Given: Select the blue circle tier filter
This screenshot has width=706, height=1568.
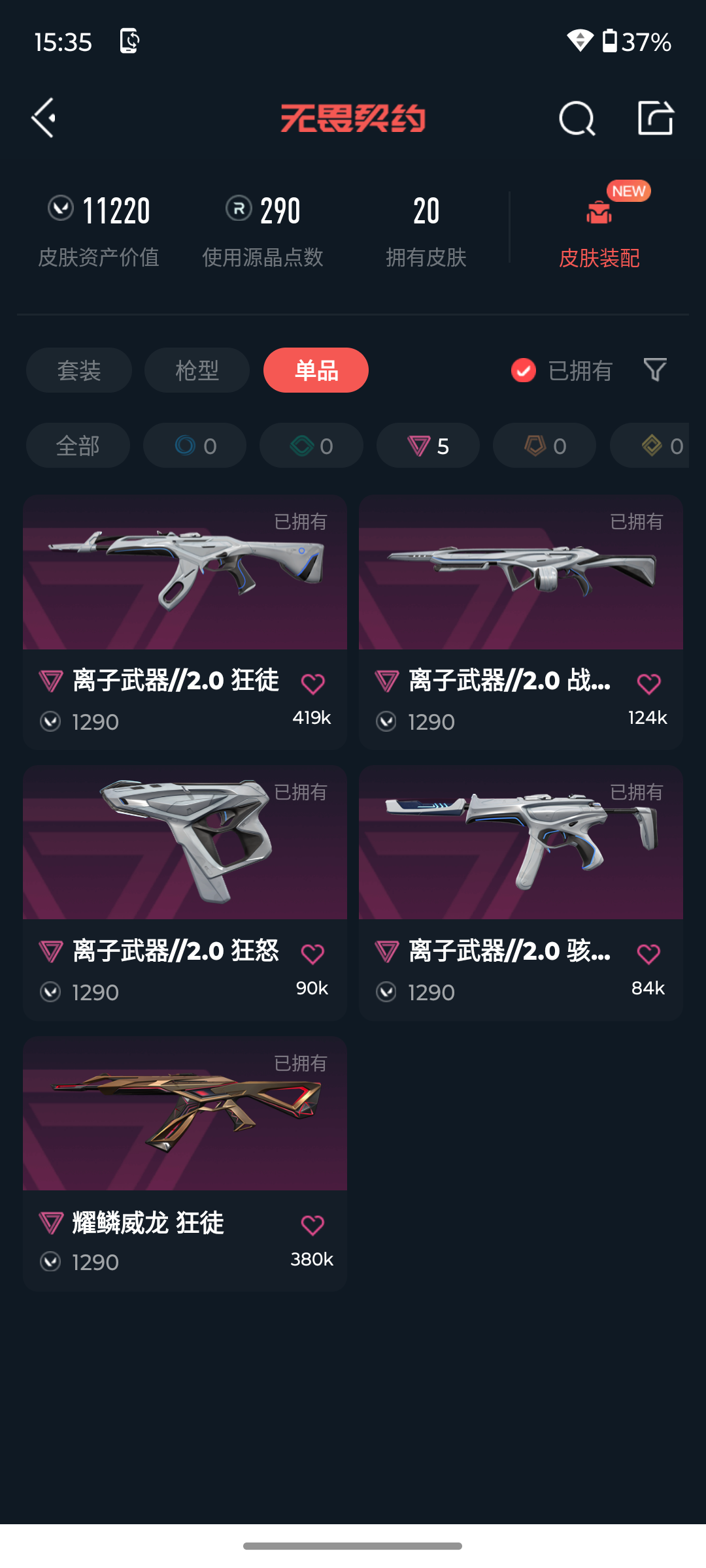Looking at the screenshot, I should point(195,446).
